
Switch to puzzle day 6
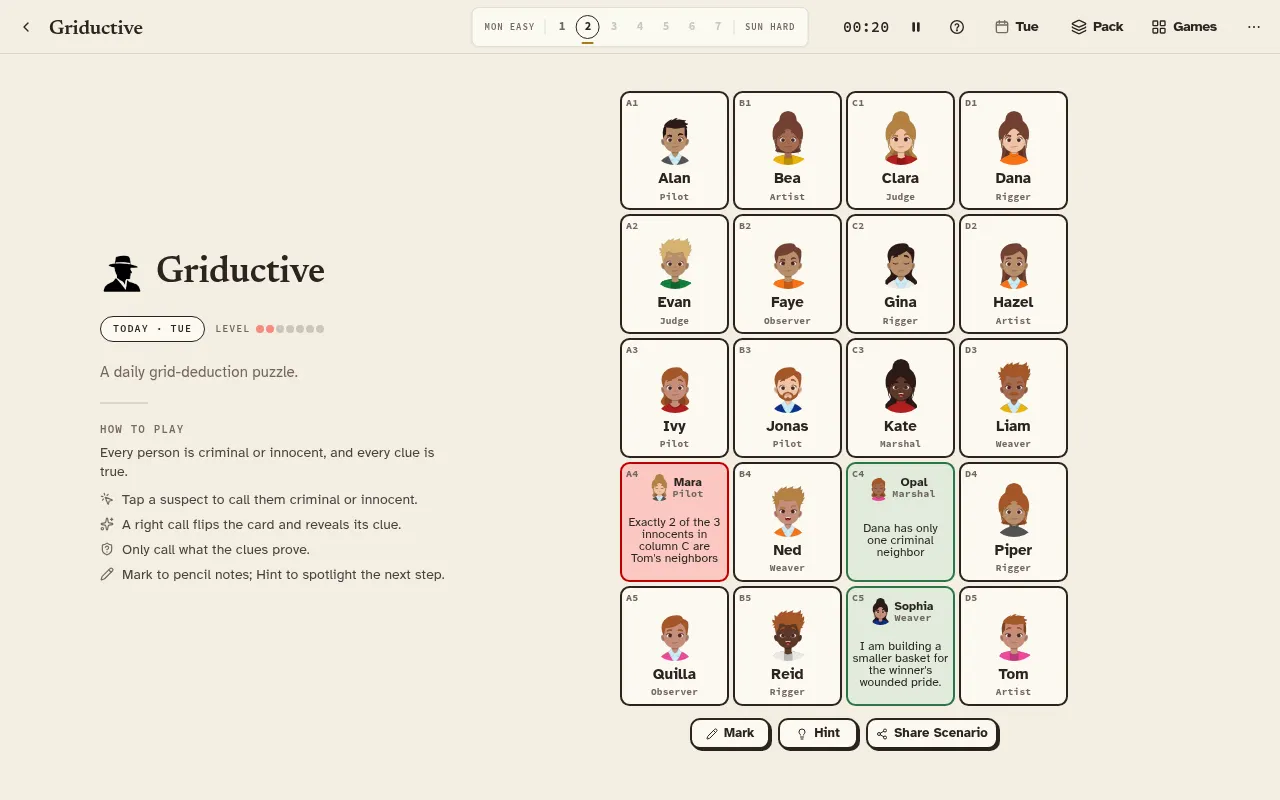click(x=692, y=27)
